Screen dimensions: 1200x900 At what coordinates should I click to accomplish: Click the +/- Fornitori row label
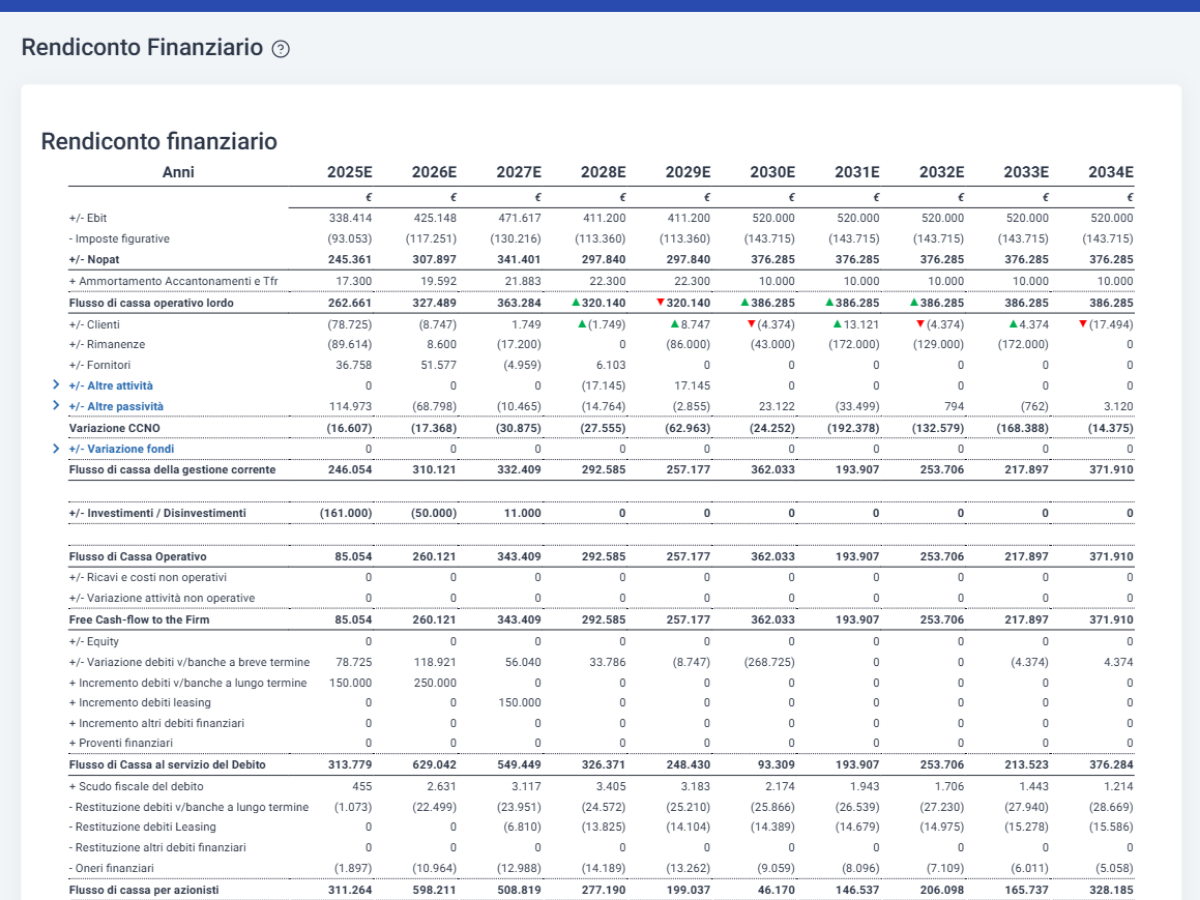click(99, 365)
